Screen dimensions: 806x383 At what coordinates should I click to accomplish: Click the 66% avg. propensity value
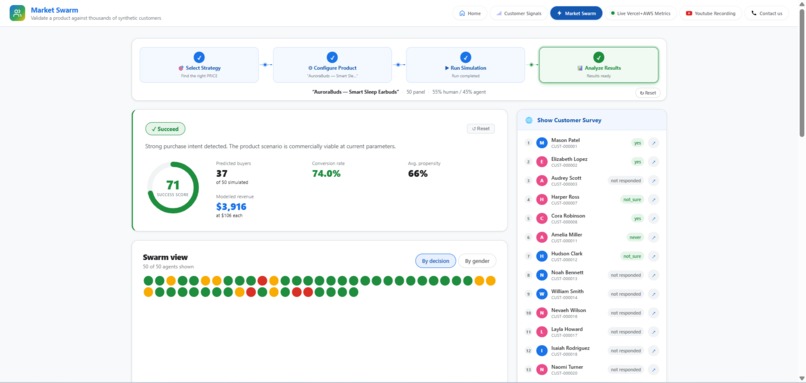(418, 174)
